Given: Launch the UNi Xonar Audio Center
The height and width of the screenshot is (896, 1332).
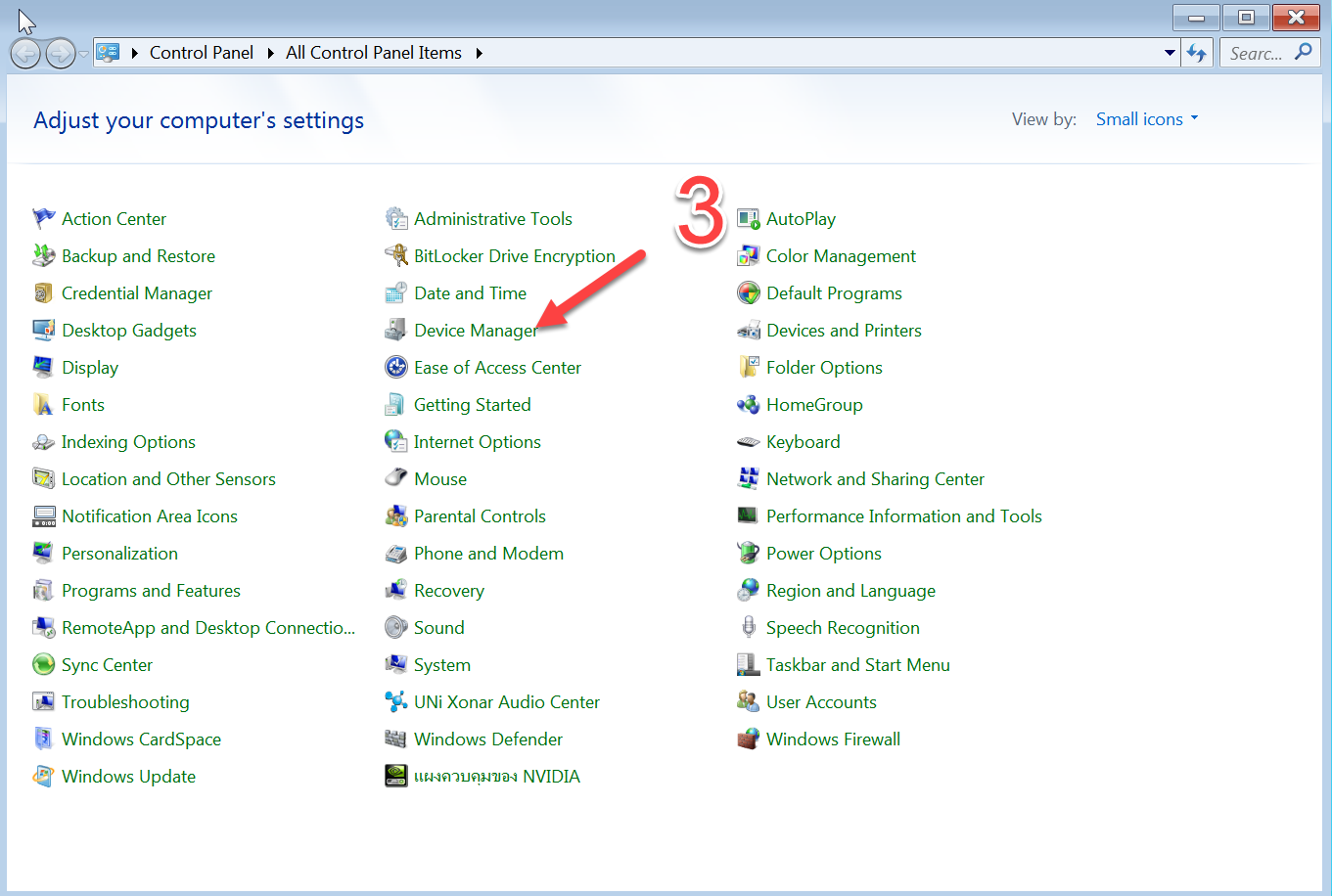Looking at the screenshot, I should [x=506, y=701].
